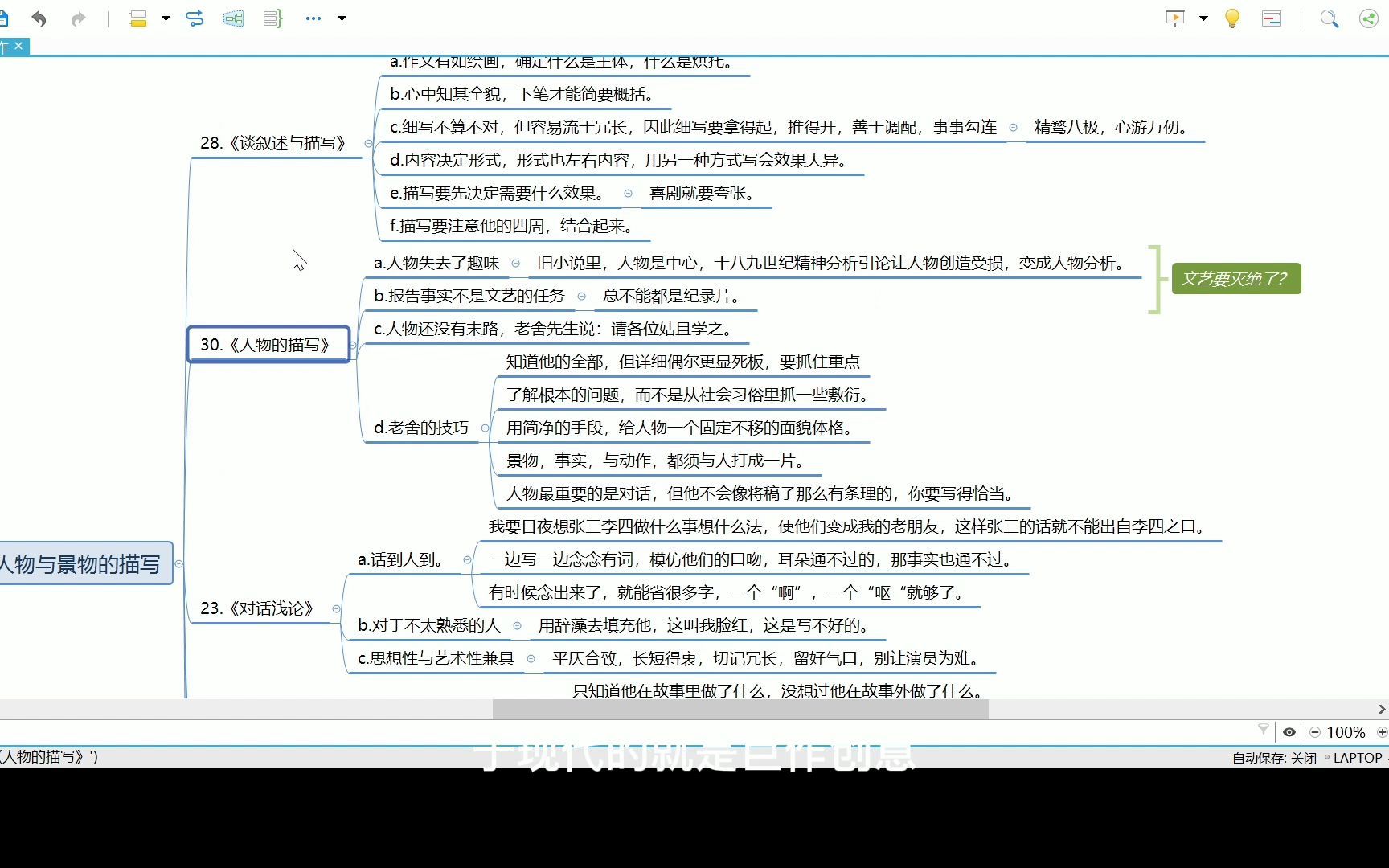
Task: Open the topic insert options dropdown arrow
Action: click(x=166, y=18)
